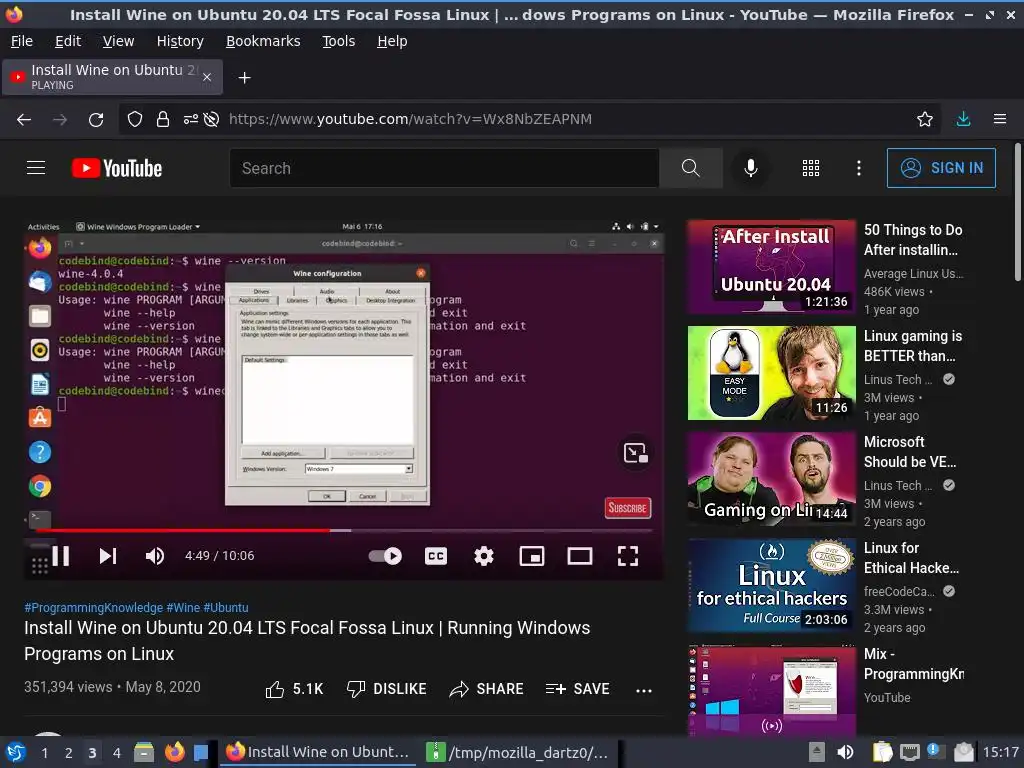Open blocked autoplay indicator in address bar
1024x768 pixels.
(x=211, y=119)
